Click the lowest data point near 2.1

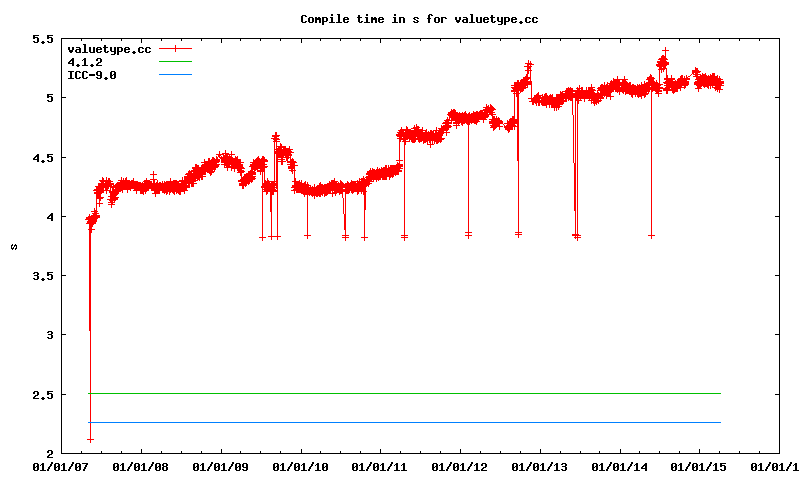[x=90, y=440]
